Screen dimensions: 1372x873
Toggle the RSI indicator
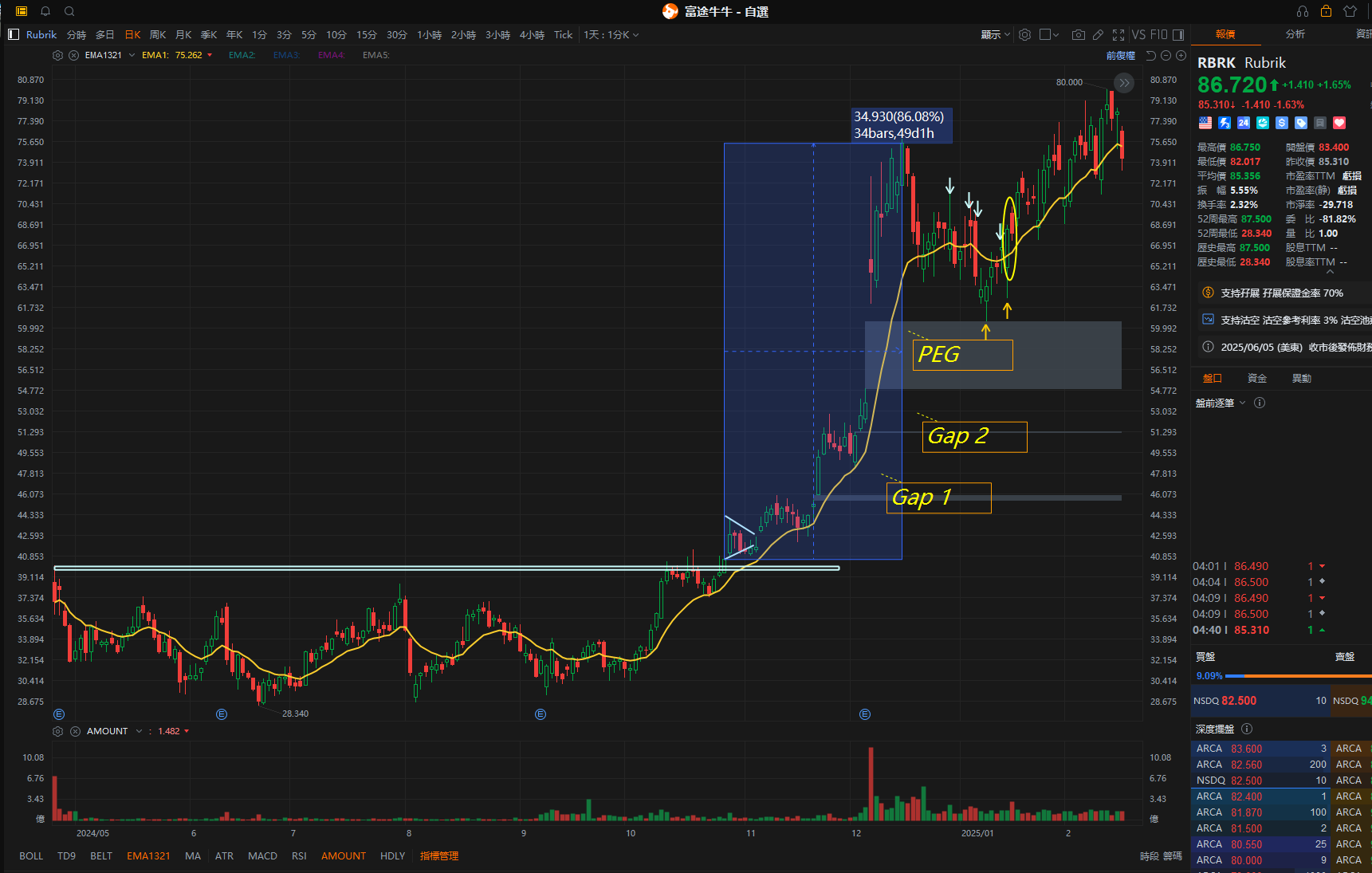click(299, 855)
